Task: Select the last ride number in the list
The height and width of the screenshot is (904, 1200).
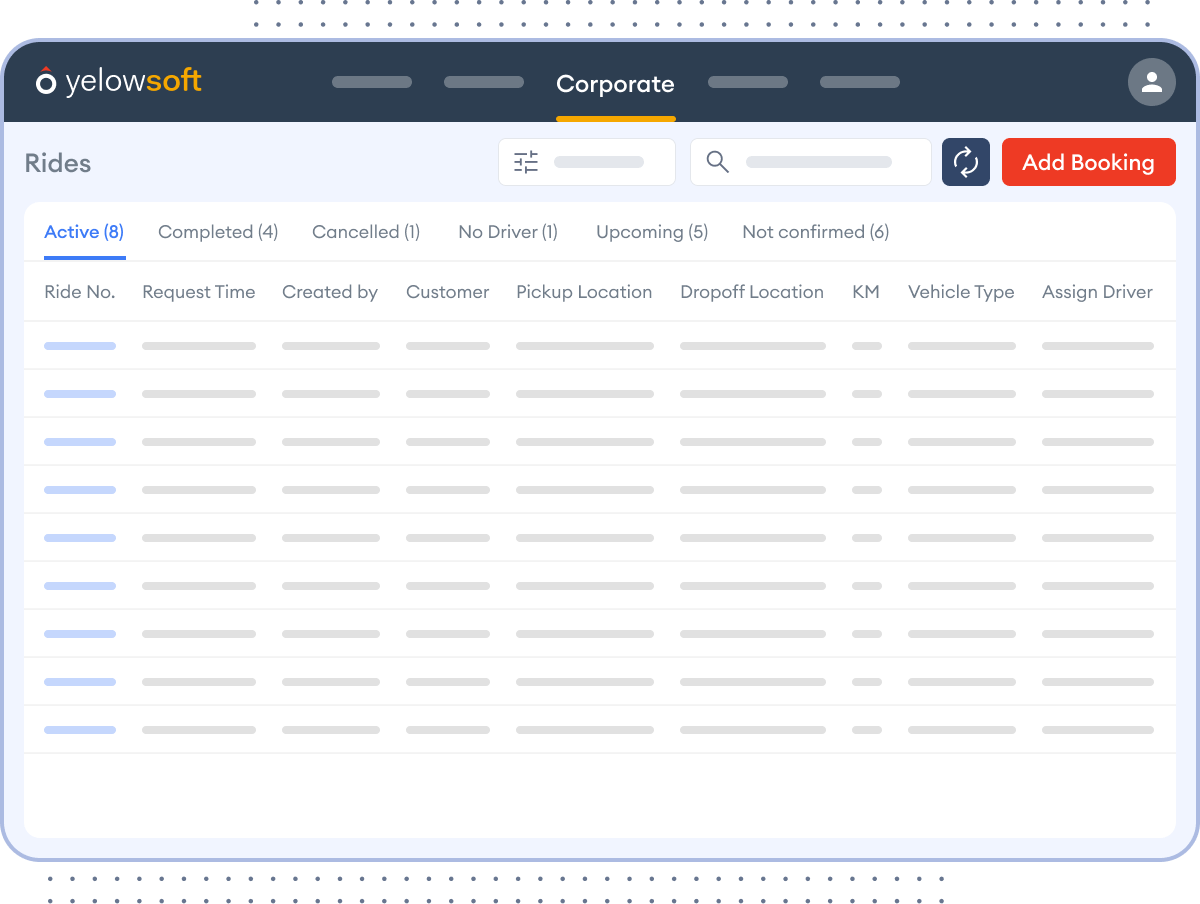Action: tap(80, 729)
